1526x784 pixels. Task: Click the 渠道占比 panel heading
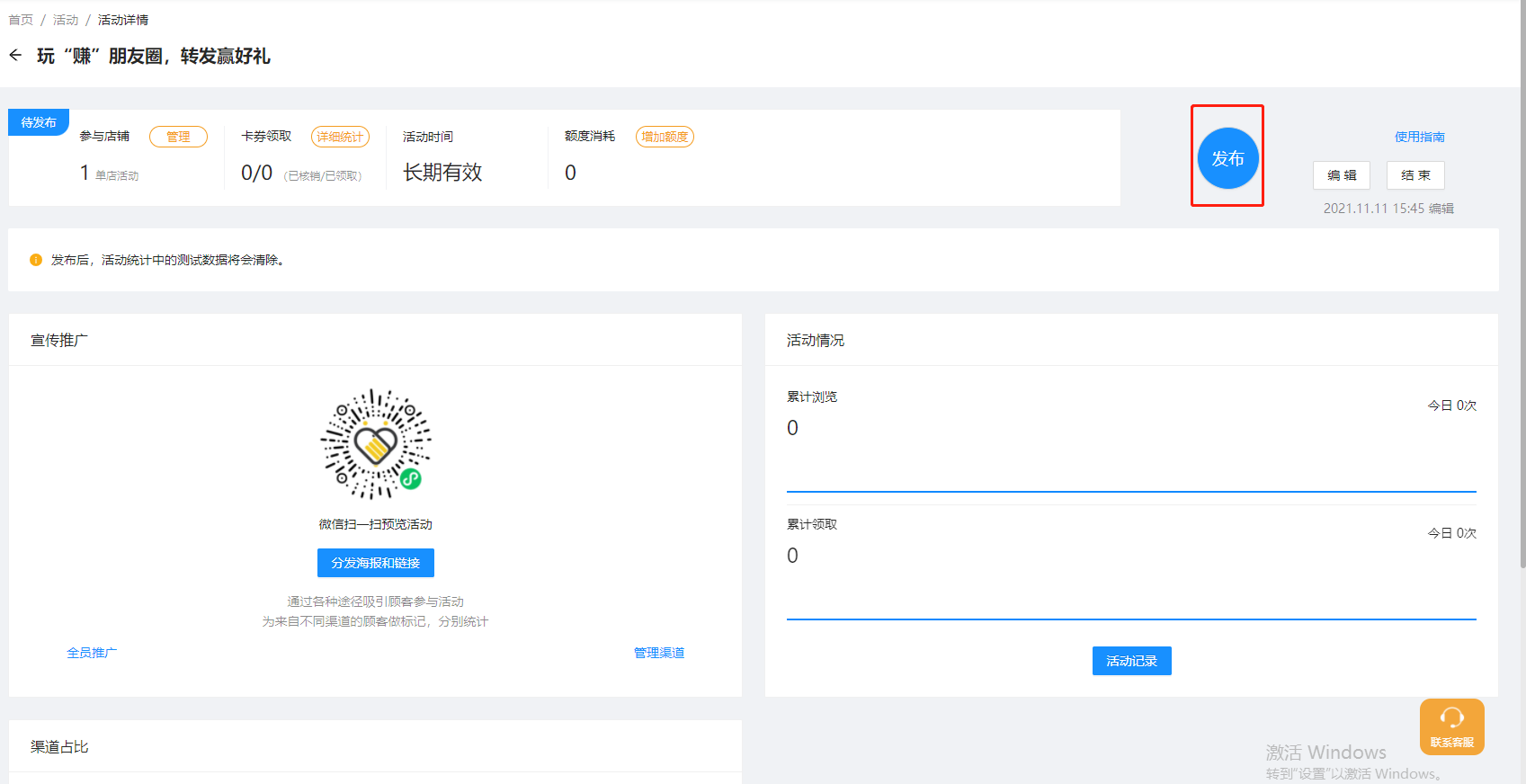click(59, 746)
